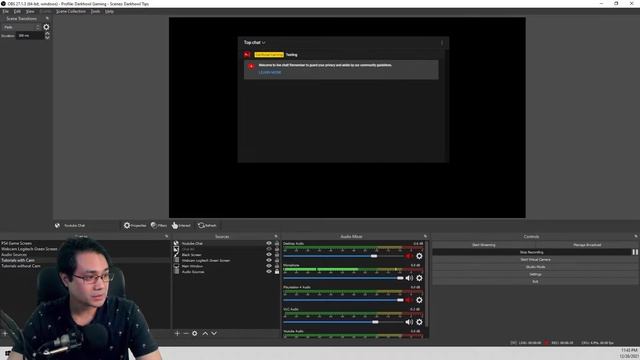Click the Stop Recording button

(x=531, y=252)
